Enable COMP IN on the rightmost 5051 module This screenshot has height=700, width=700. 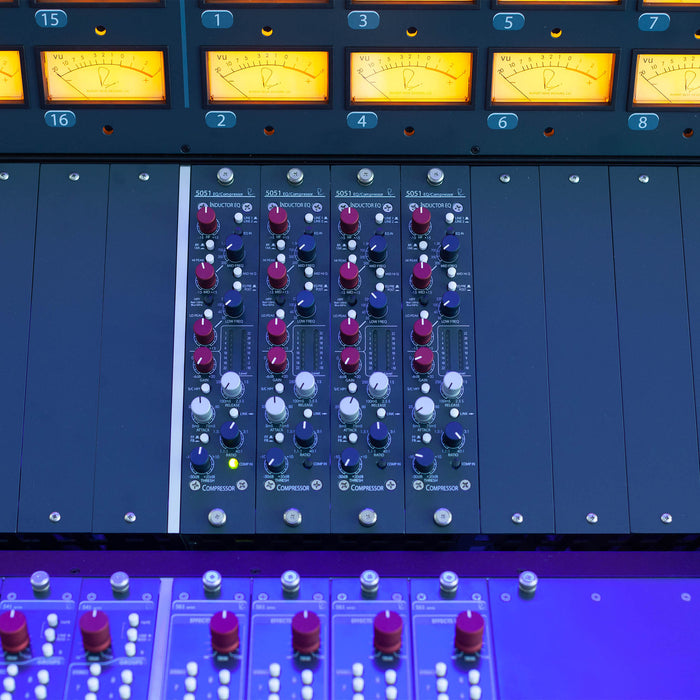pos(456,464)
